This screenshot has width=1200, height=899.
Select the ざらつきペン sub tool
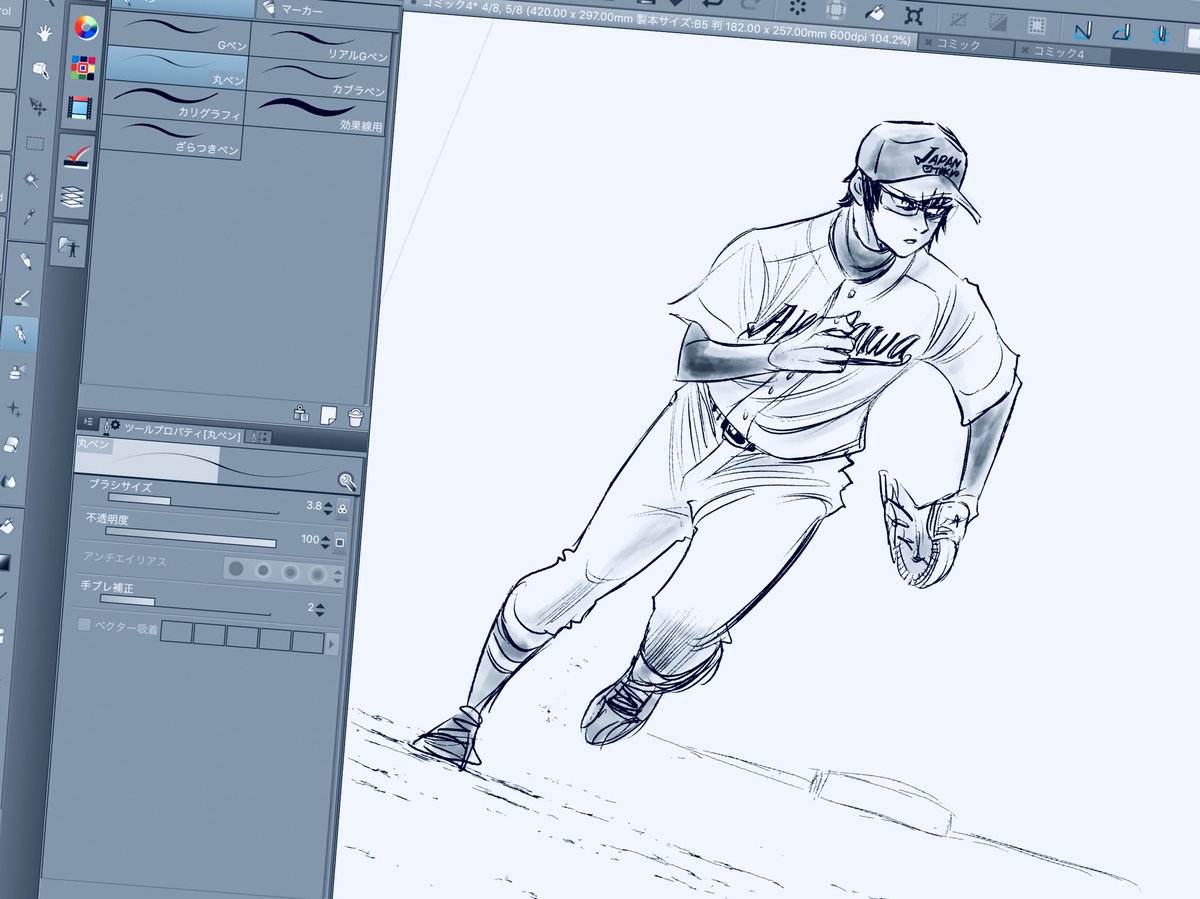pyautogui.click(x=171, y=137)
